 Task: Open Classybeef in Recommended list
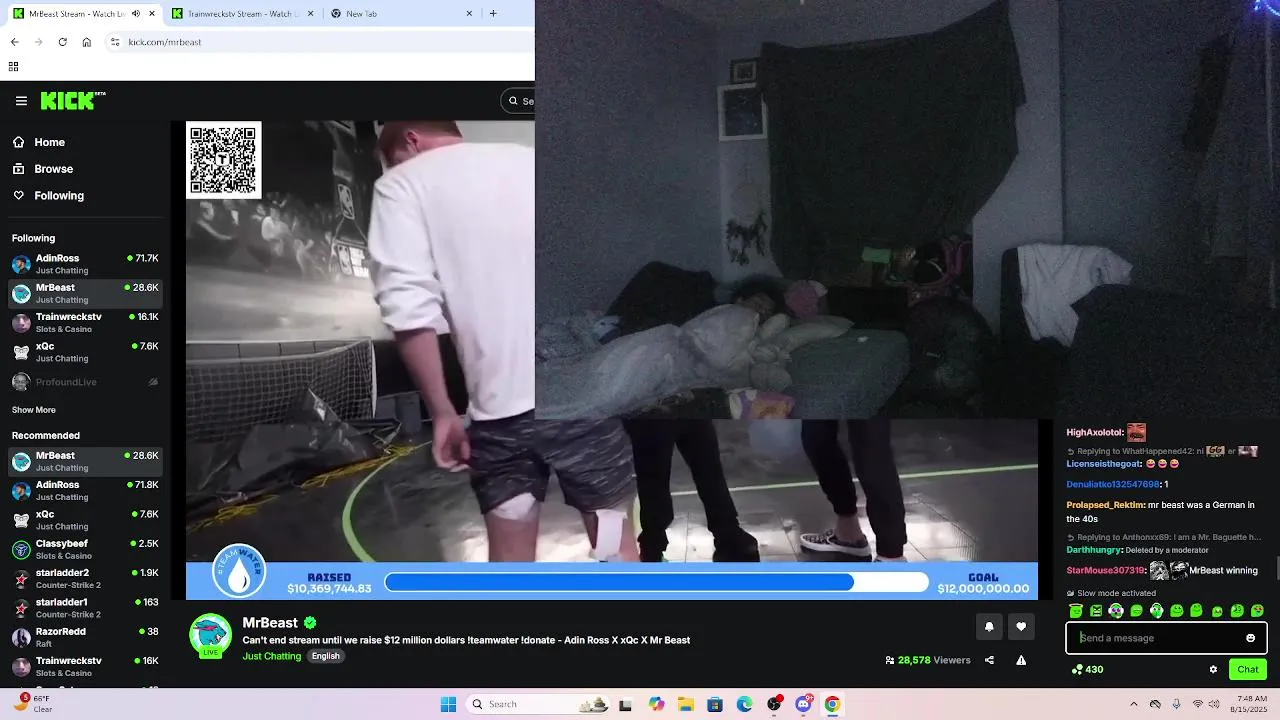[86, 549]
